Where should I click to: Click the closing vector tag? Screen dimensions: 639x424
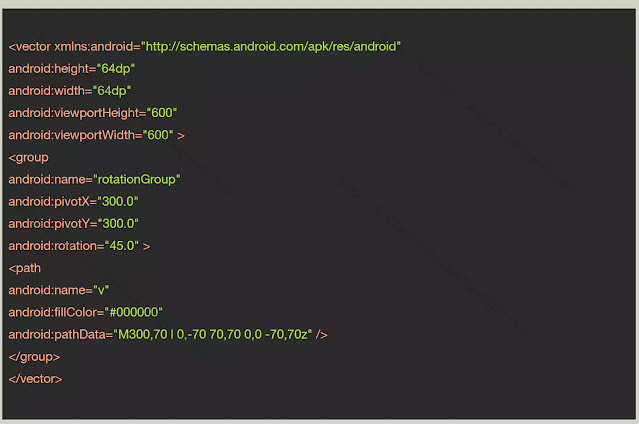tap(35, 378)
